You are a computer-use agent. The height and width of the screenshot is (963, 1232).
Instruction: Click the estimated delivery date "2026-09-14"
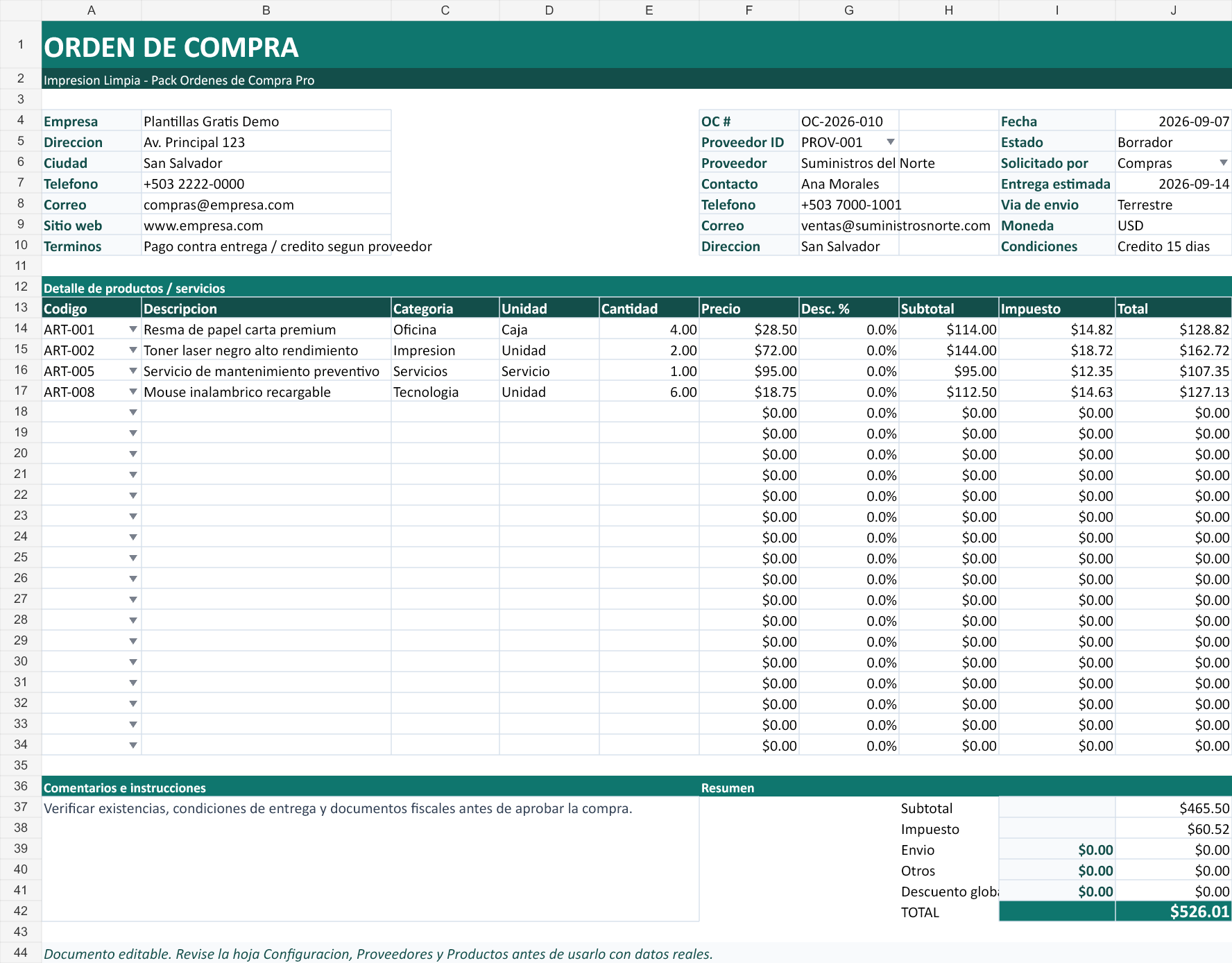1174,183
